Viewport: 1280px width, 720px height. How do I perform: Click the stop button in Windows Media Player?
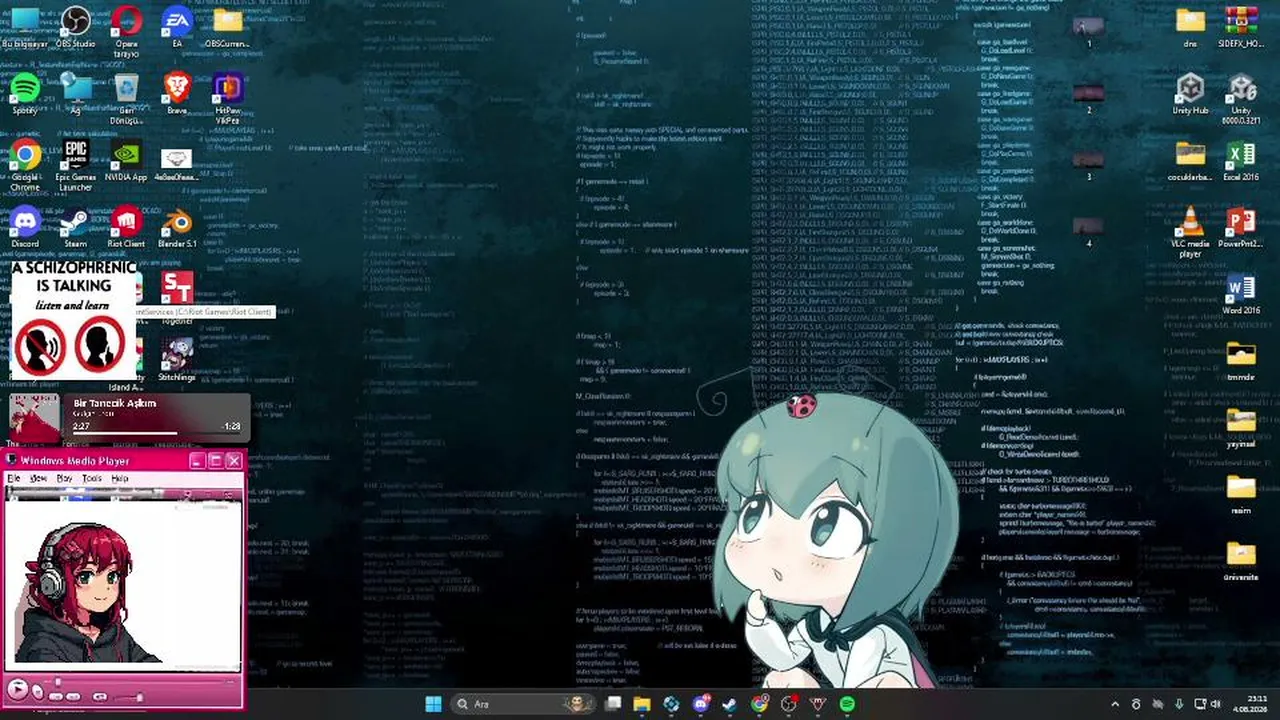38,692
